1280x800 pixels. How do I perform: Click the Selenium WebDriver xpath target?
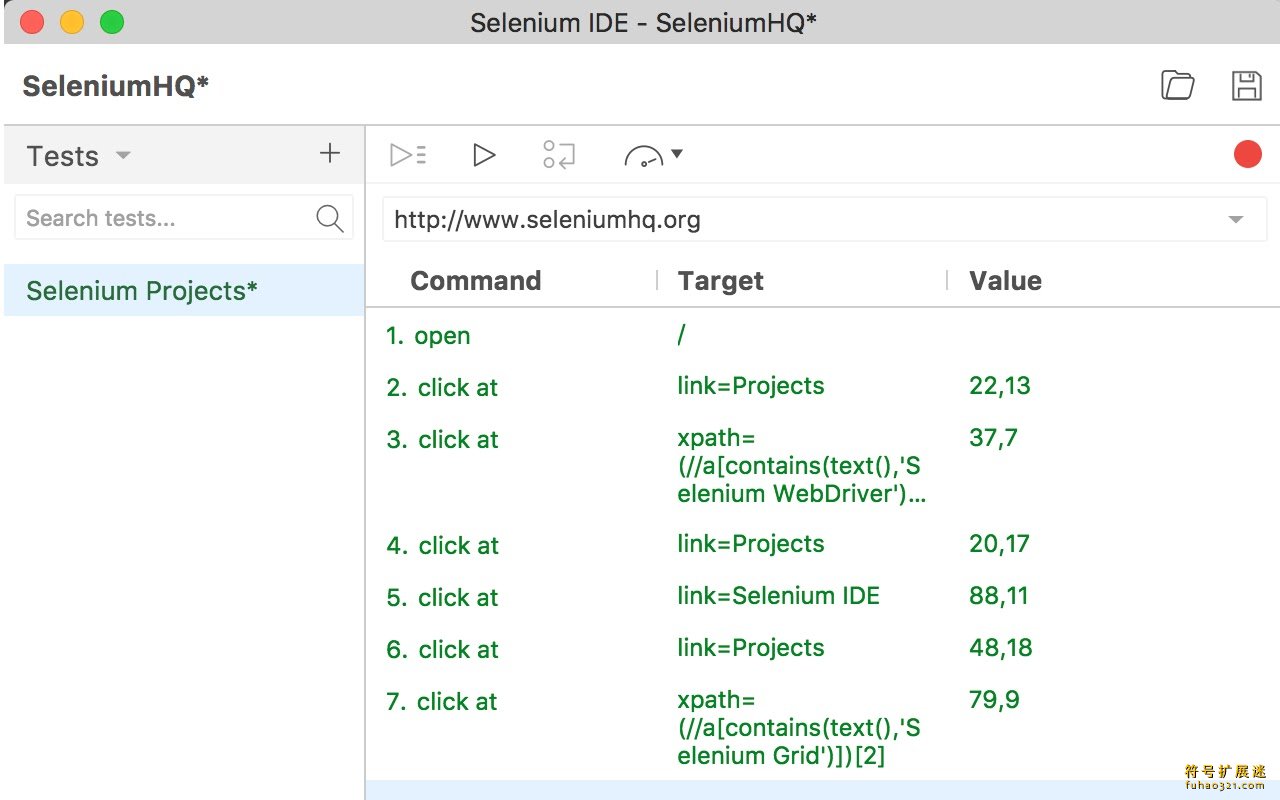(x=801, y=466)
